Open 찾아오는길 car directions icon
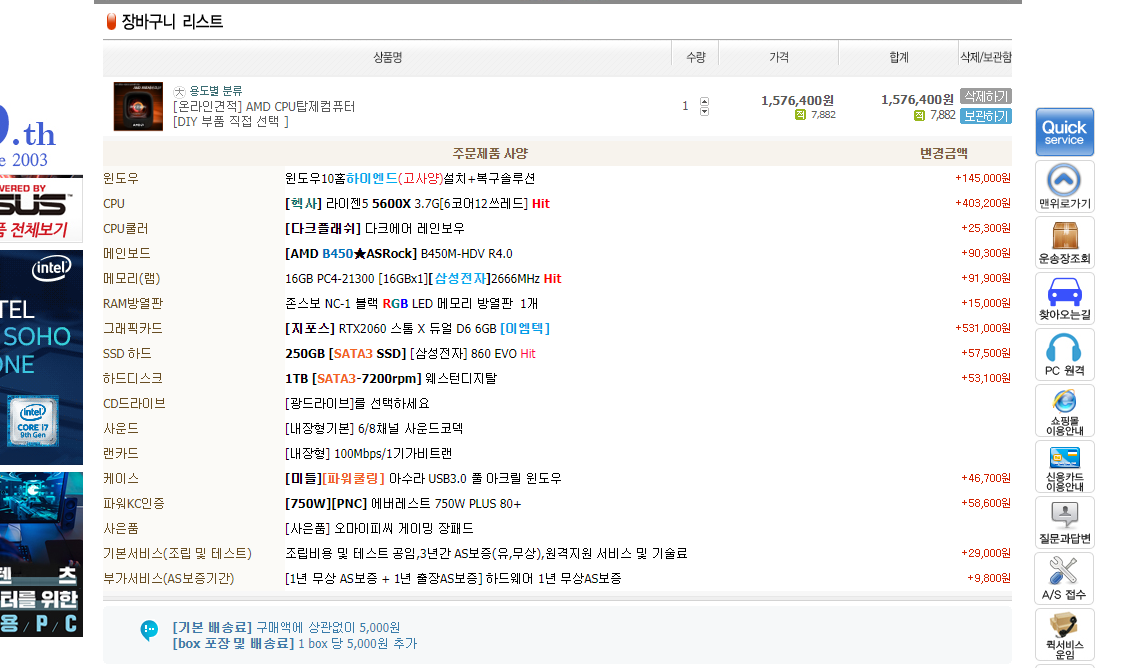The width and height of the screenshot is (1148, 668). pyautogui.click(x=1065, y=298)
